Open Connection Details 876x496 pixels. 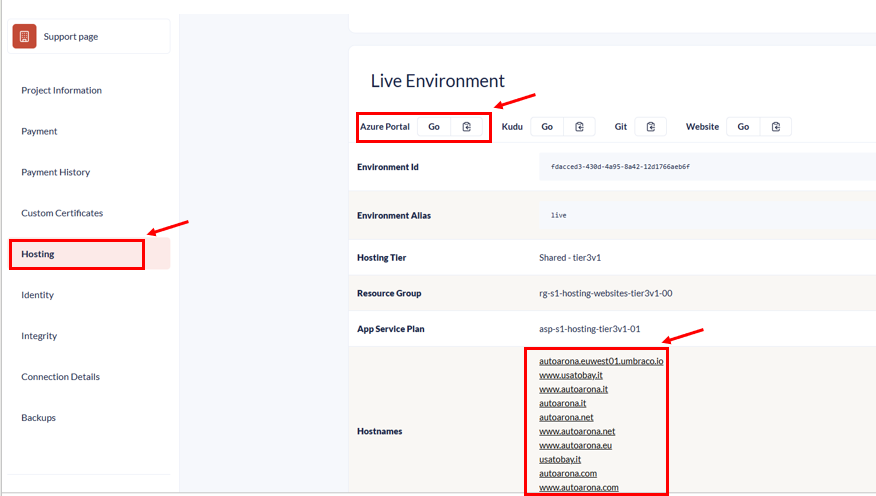tap(61, 378)
